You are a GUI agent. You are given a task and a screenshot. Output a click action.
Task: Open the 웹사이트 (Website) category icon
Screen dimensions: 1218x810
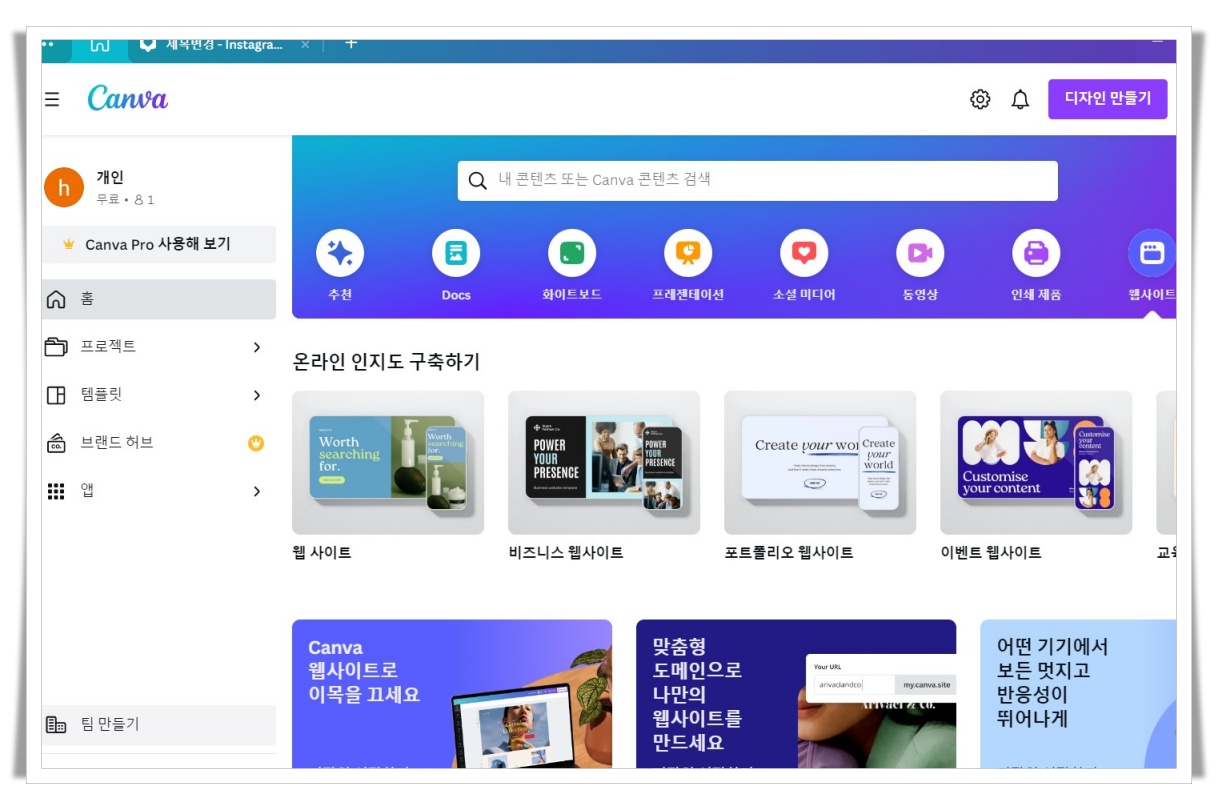pyautogui.click(x=1151, y=253)
